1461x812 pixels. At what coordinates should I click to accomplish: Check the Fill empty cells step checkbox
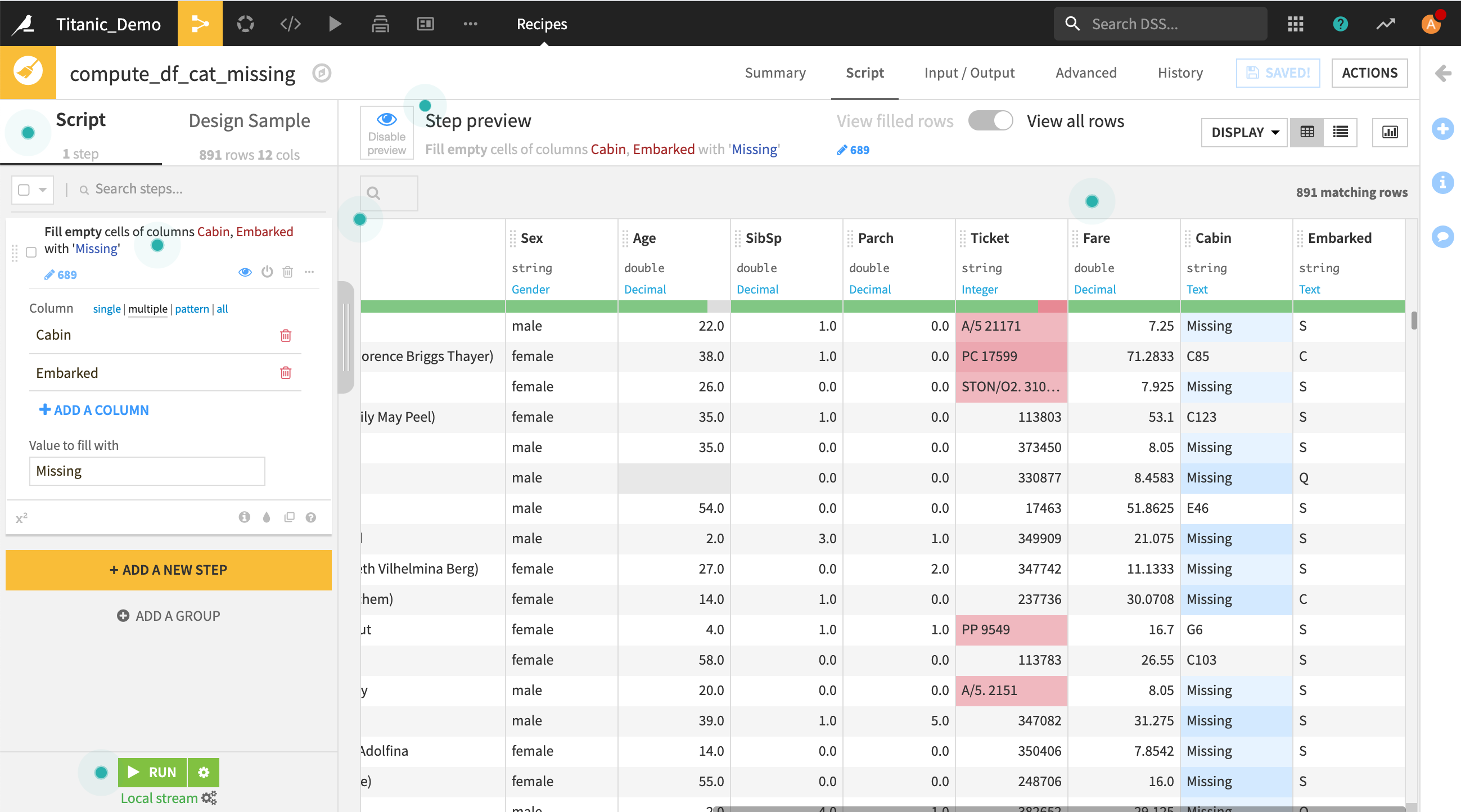pyautogui.click(x=31, y=252)
